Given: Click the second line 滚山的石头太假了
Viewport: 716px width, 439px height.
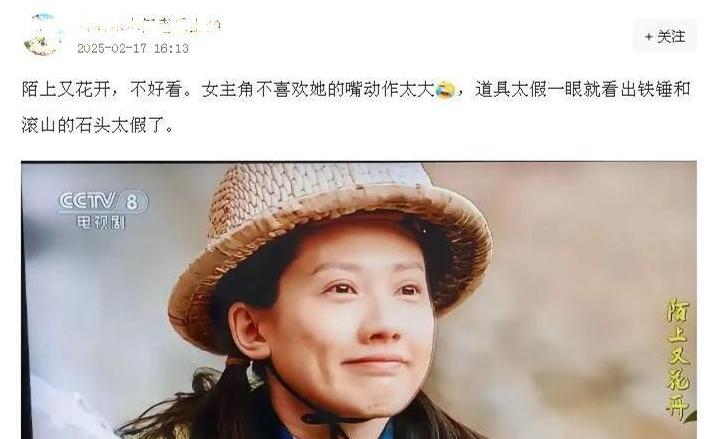Looking at the screenshot, I should coord(97,125).
